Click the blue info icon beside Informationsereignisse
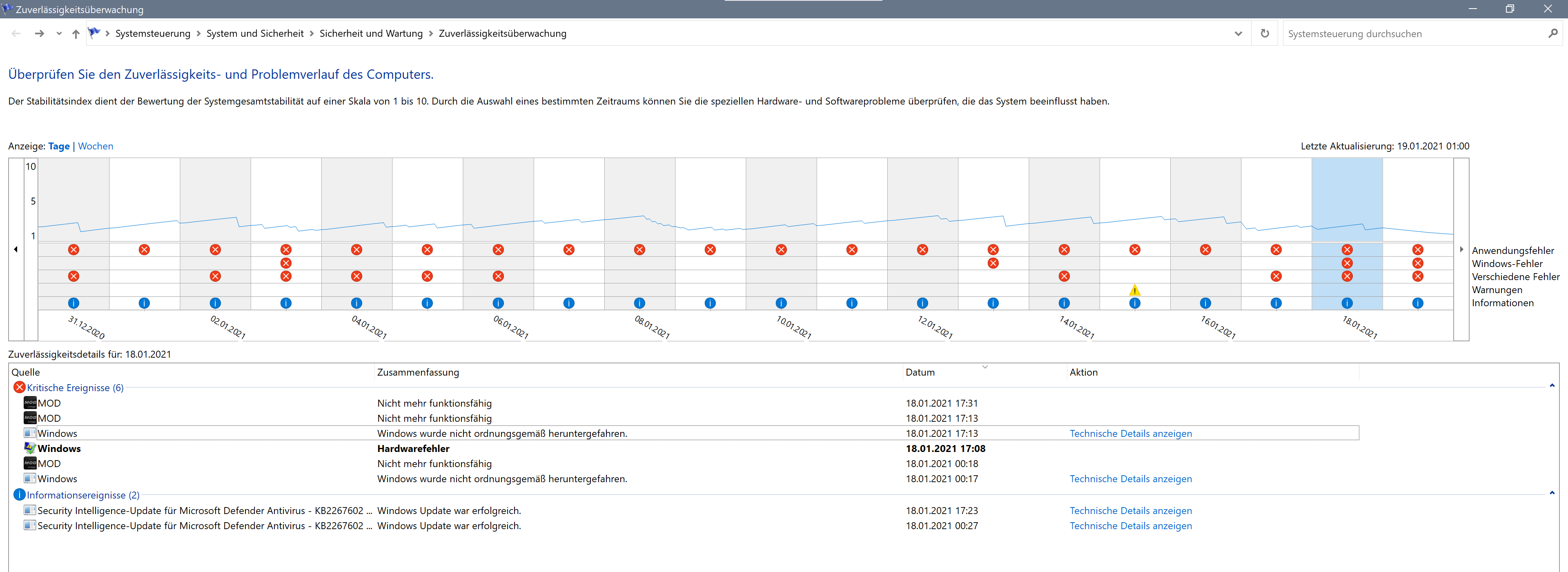1568x572 pixels. [20, 495]
